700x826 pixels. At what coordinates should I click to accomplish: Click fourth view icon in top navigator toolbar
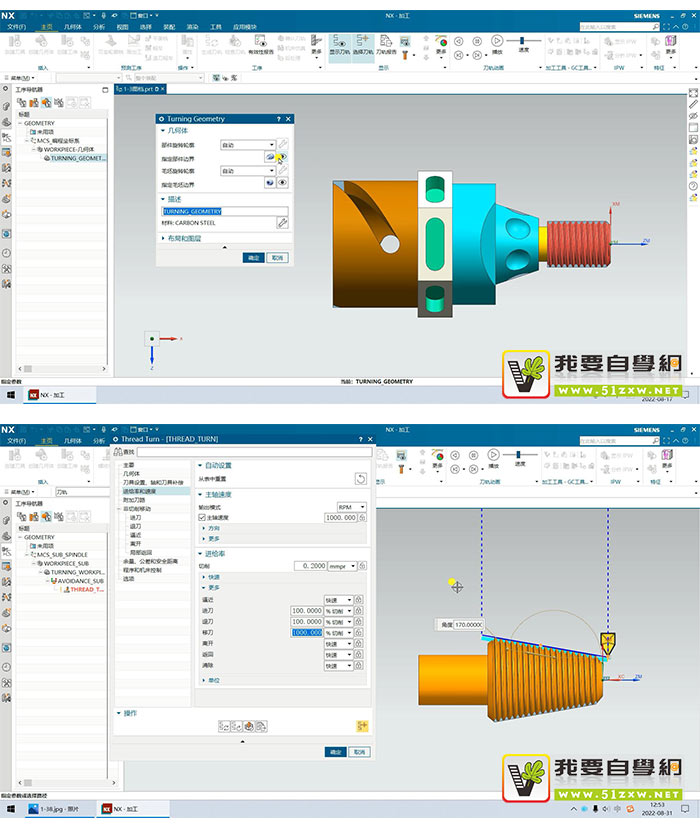(x=59, y=103)
